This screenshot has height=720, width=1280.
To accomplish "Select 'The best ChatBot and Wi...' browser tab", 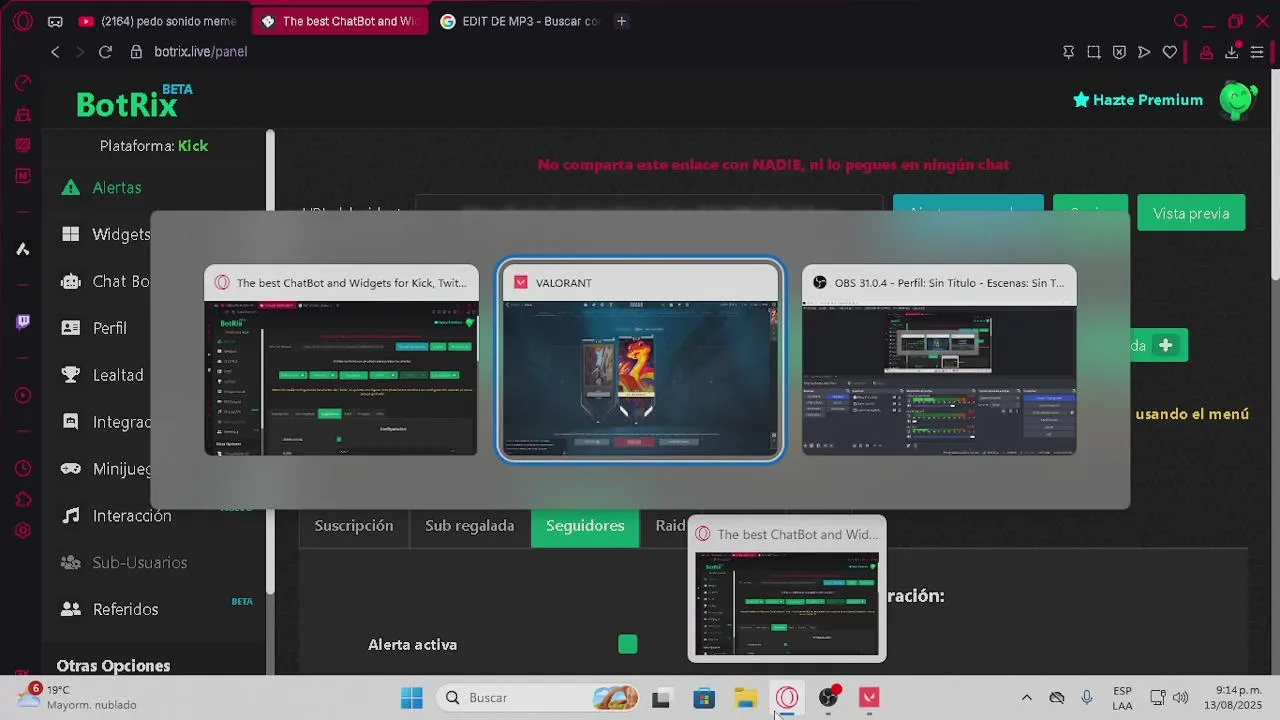I will point(338,21).
